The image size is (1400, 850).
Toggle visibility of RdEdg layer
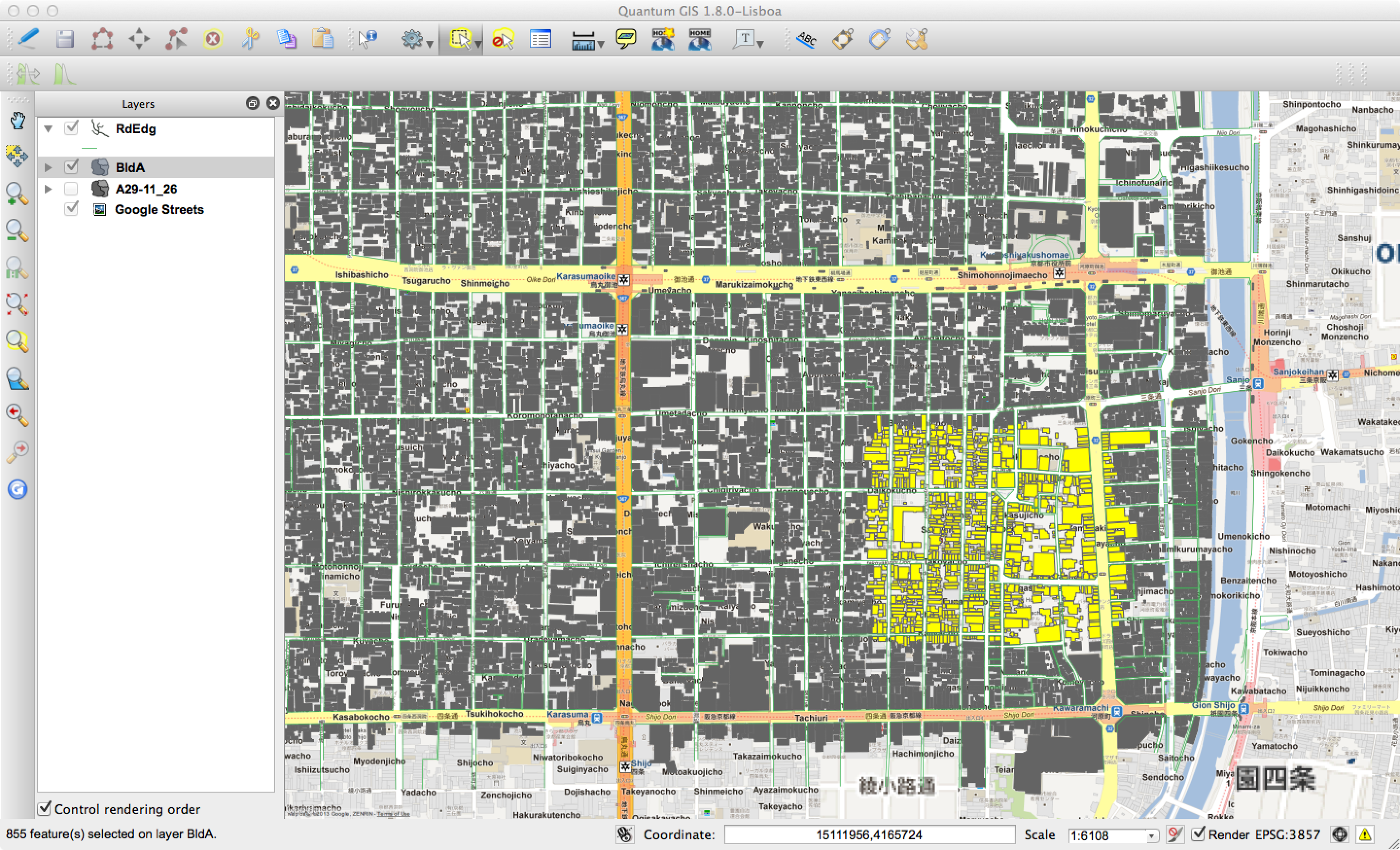click(x=71, y=128)
